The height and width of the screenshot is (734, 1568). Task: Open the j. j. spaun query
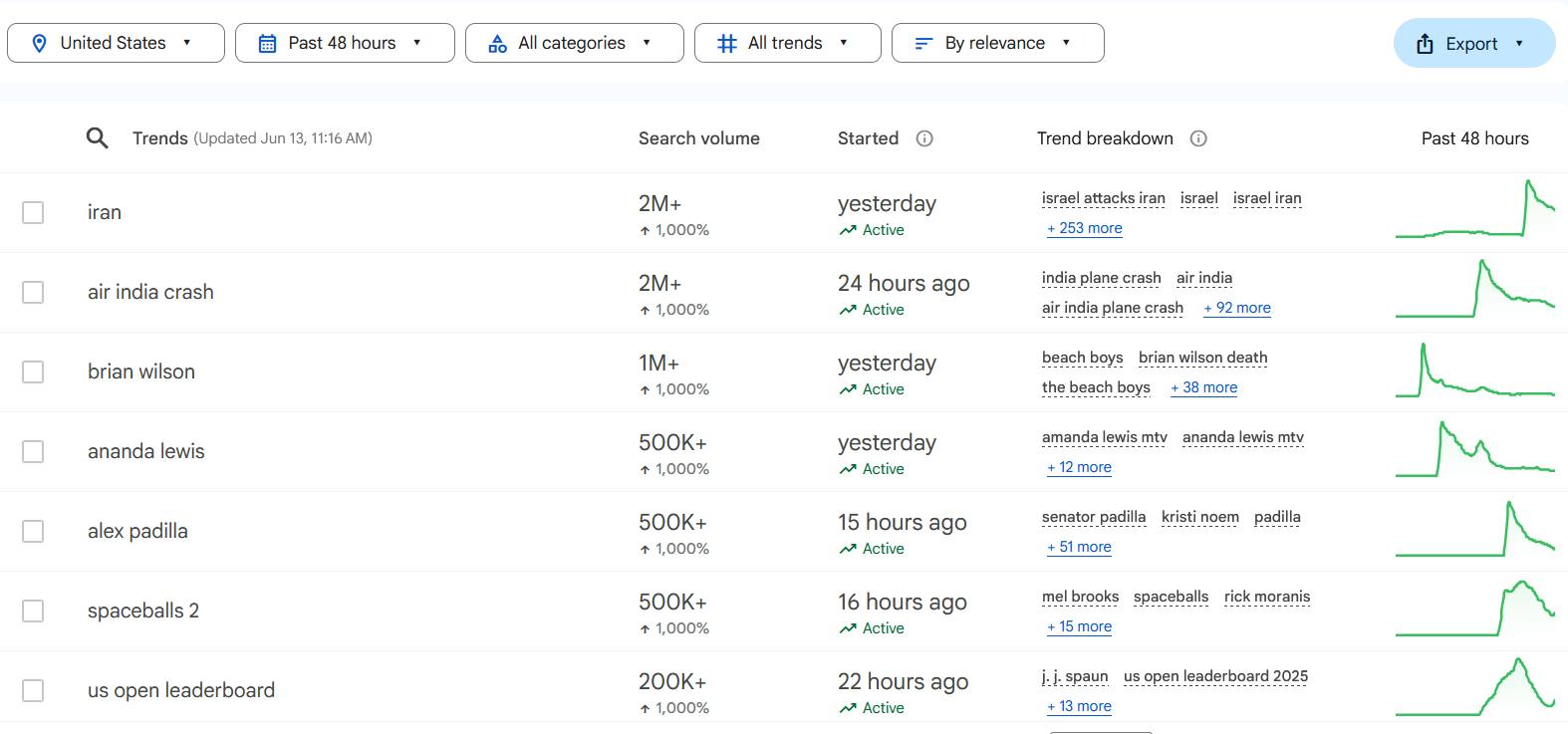click(x=1075, y=676)
